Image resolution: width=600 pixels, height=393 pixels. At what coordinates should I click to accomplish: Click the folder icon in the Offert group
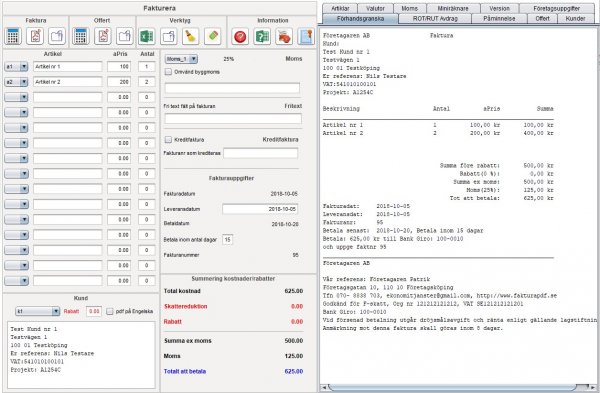pos(125,36)
